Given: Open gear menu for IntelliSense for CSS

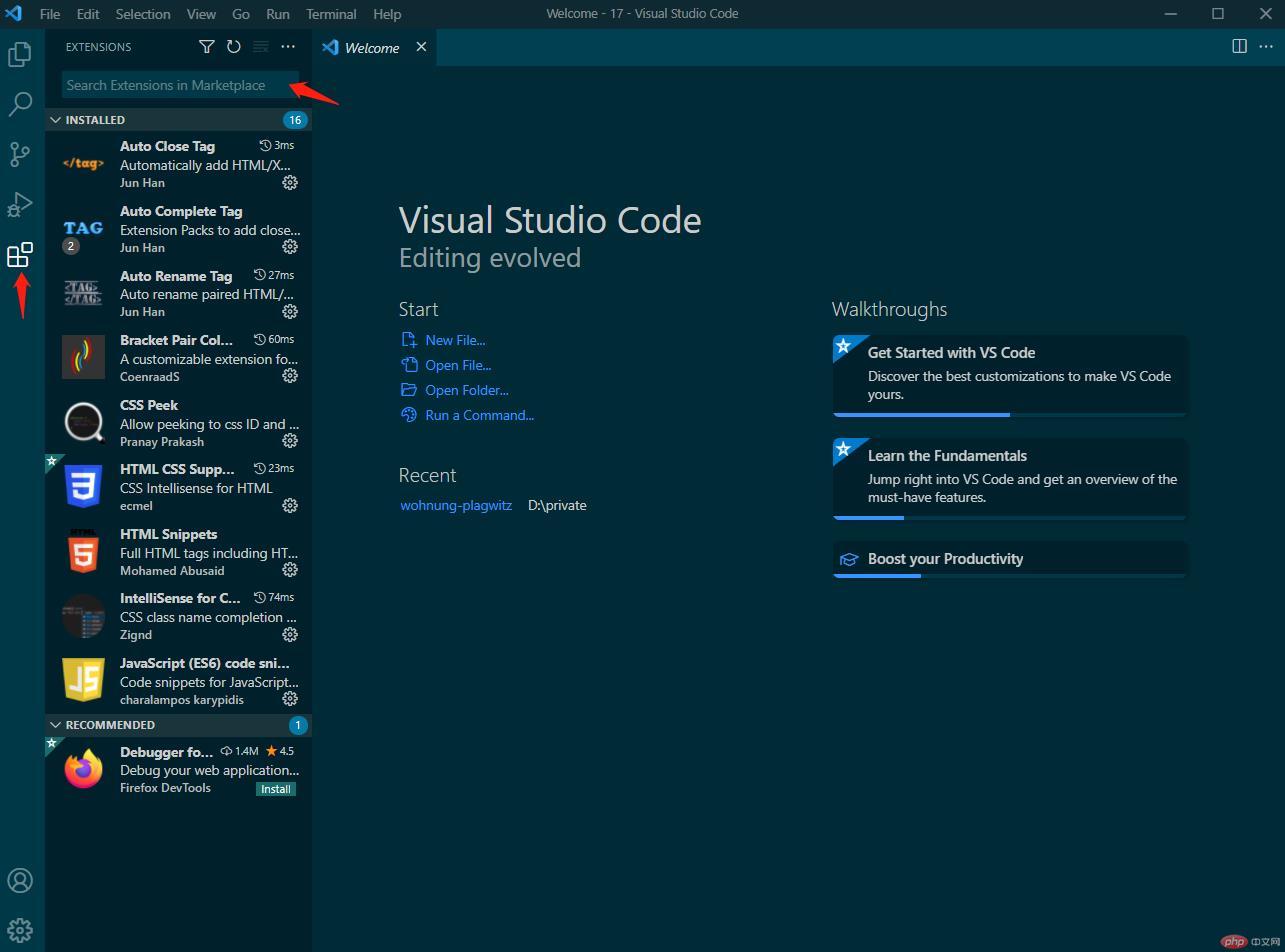Looking at the screenshot, I should click(290, 635).
